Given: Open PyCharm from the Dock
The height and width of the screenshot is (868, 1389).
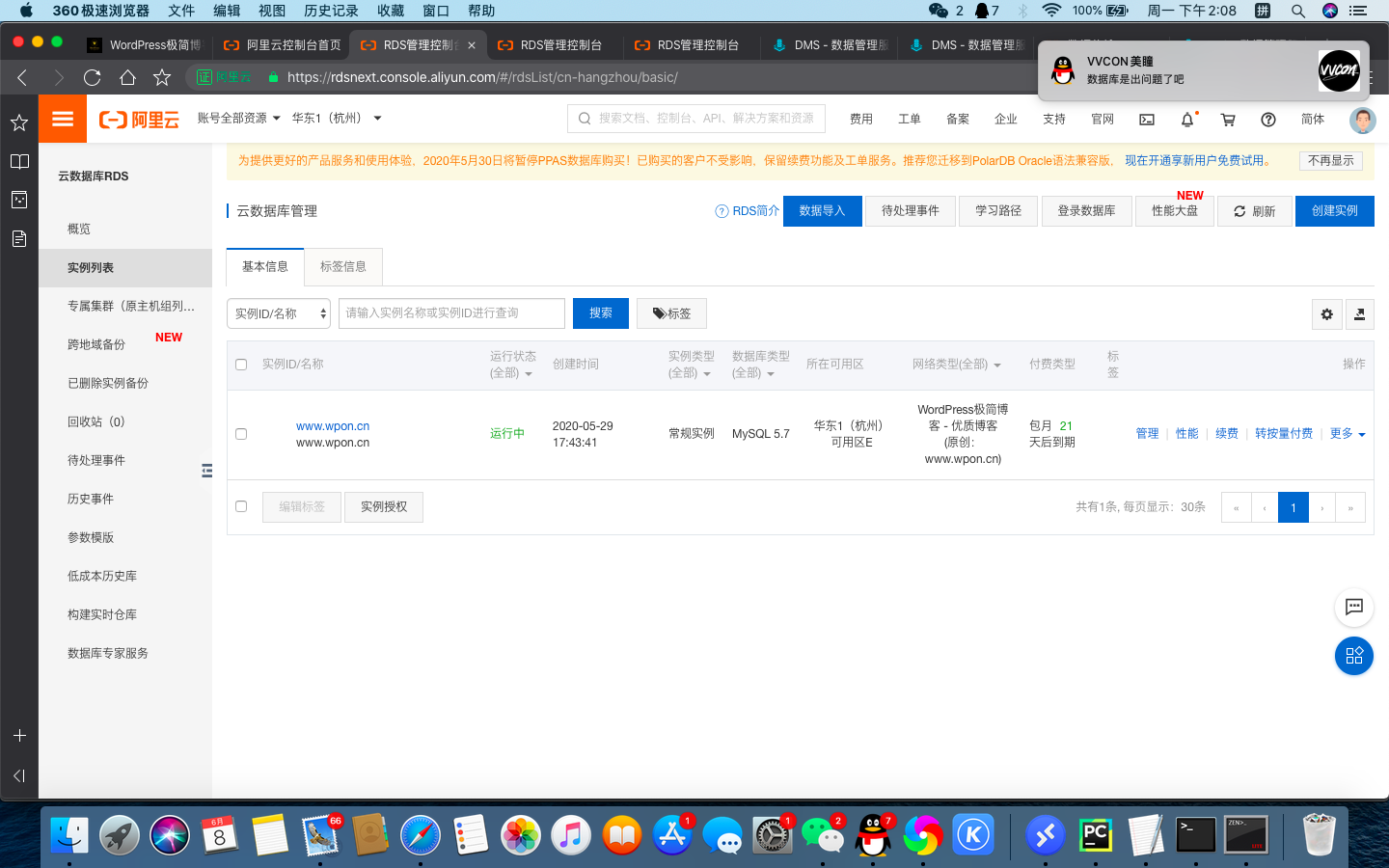Looking at the screenshot, I should pyautogui.click(x=1096, y=835).
